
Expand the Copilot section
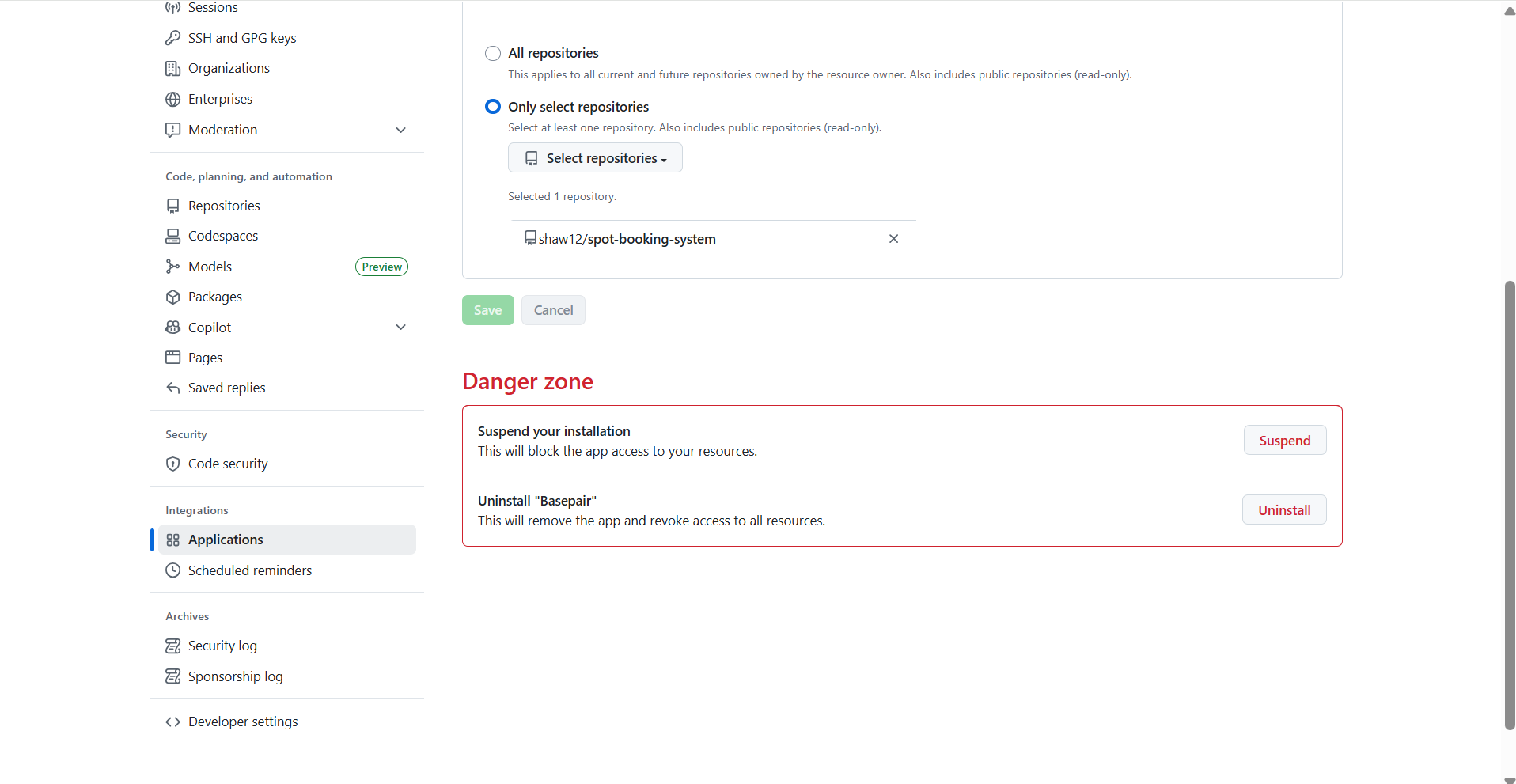[401, 327]
